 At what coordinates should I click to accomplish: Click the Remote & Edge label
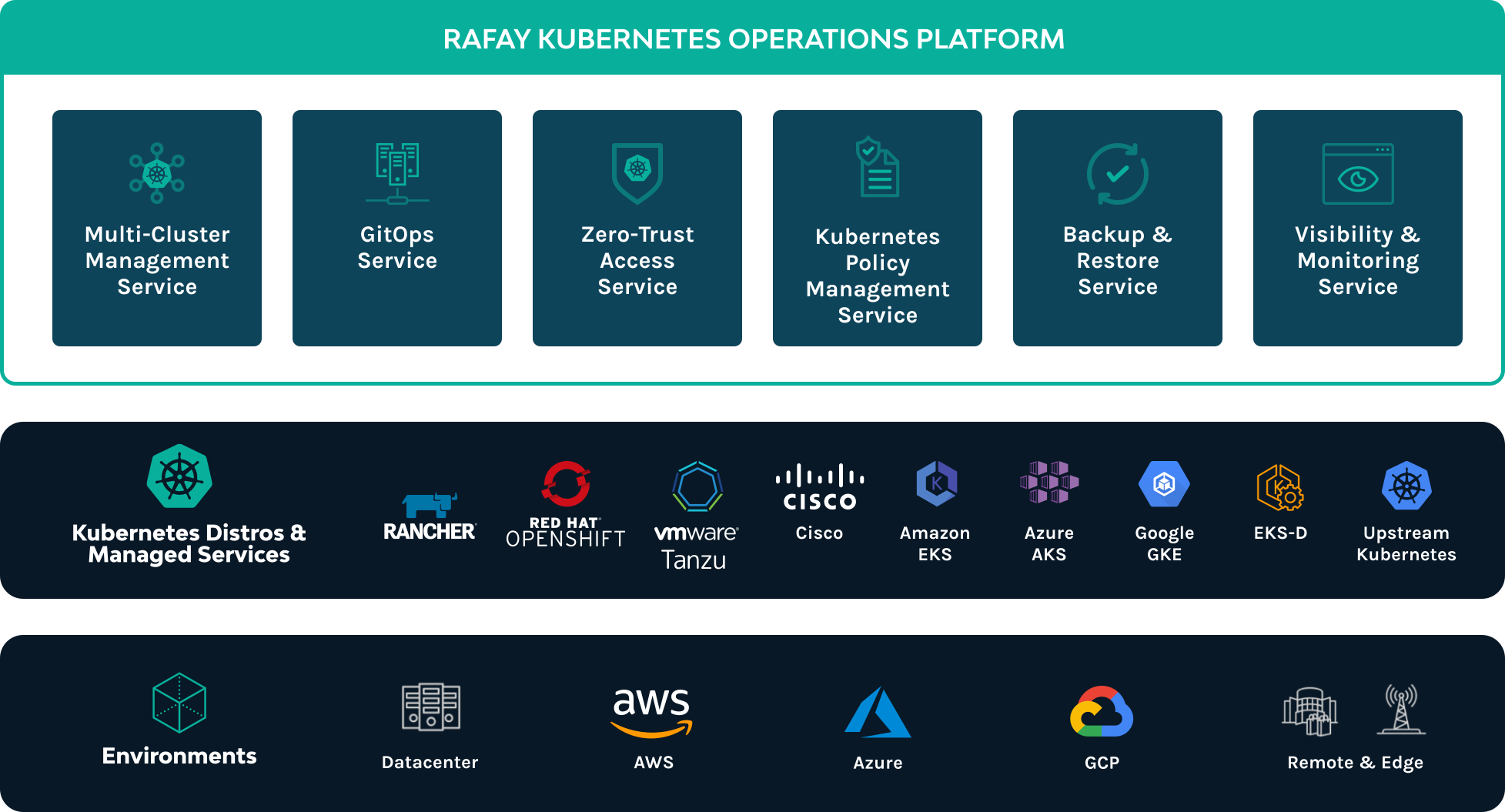pyautogui.click(x=1356, y=763)
